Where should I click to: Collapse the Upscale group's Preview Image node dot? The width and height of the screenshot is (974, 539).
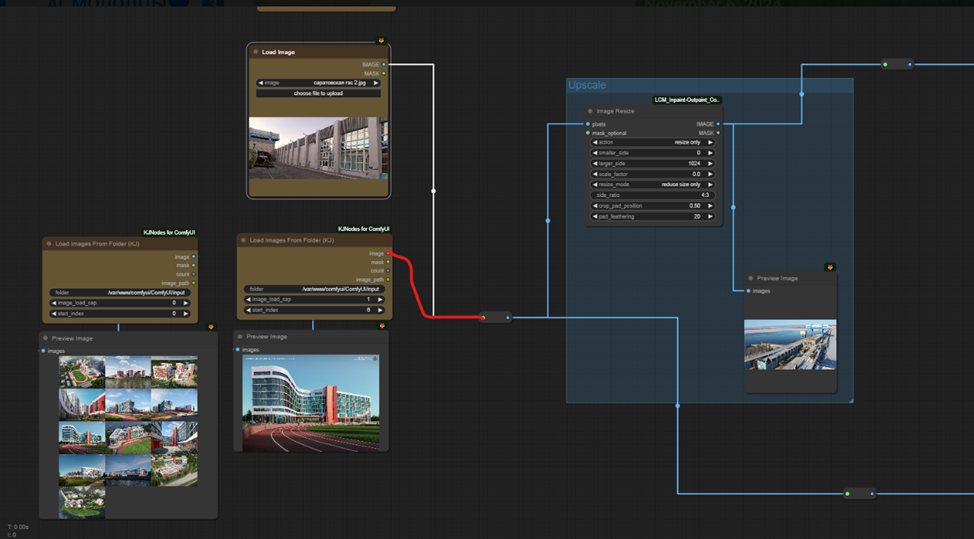coord(750,278)
